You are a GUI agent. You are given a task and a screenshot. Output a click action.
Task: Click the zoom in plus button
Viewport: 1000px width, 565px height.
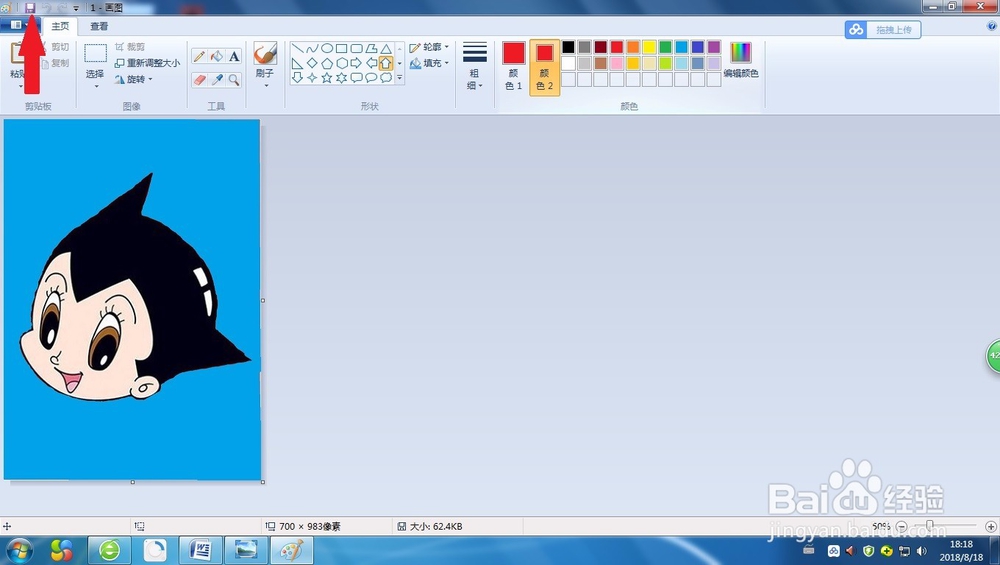point(990,527)
